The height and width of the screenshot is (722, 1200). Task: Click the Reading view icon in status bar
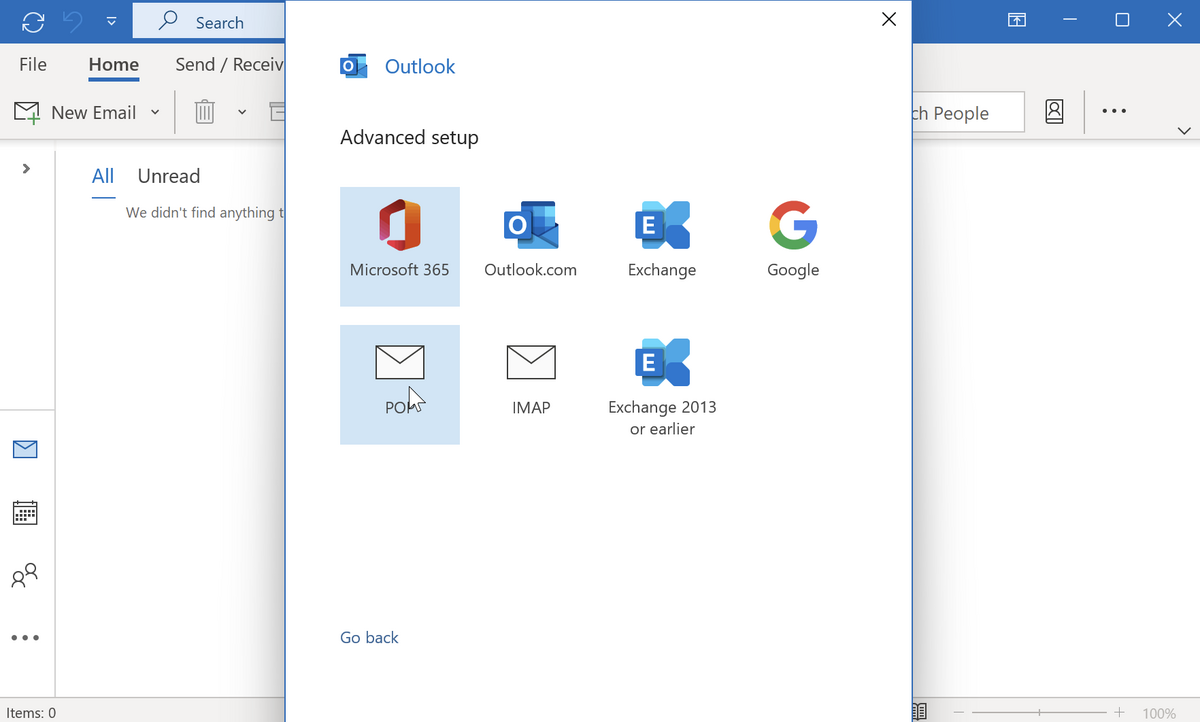(x=920, y=712)
